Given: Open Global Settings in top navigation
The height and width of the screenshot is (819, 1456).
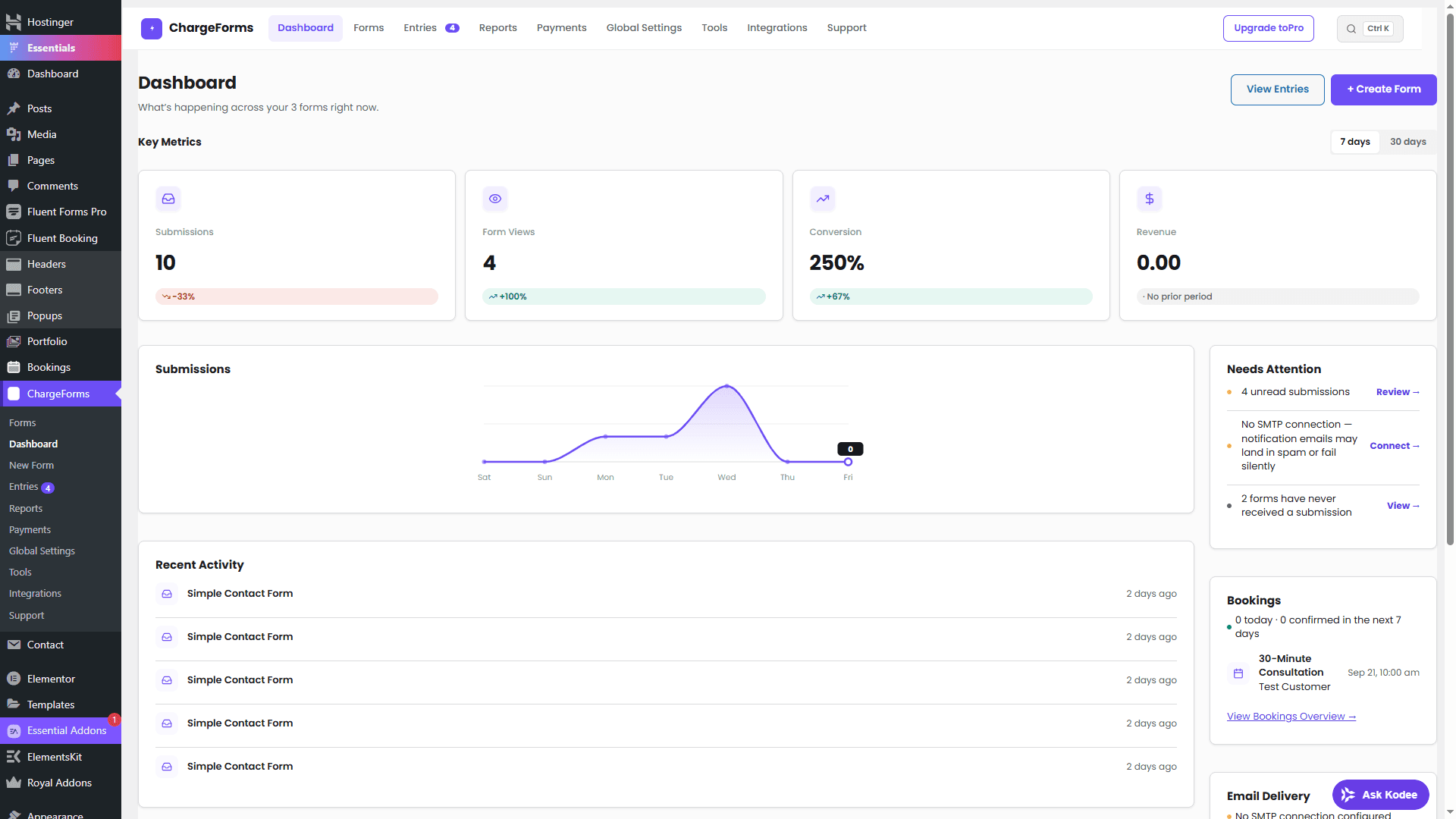Looking at the screenshot, I should 644,28.
